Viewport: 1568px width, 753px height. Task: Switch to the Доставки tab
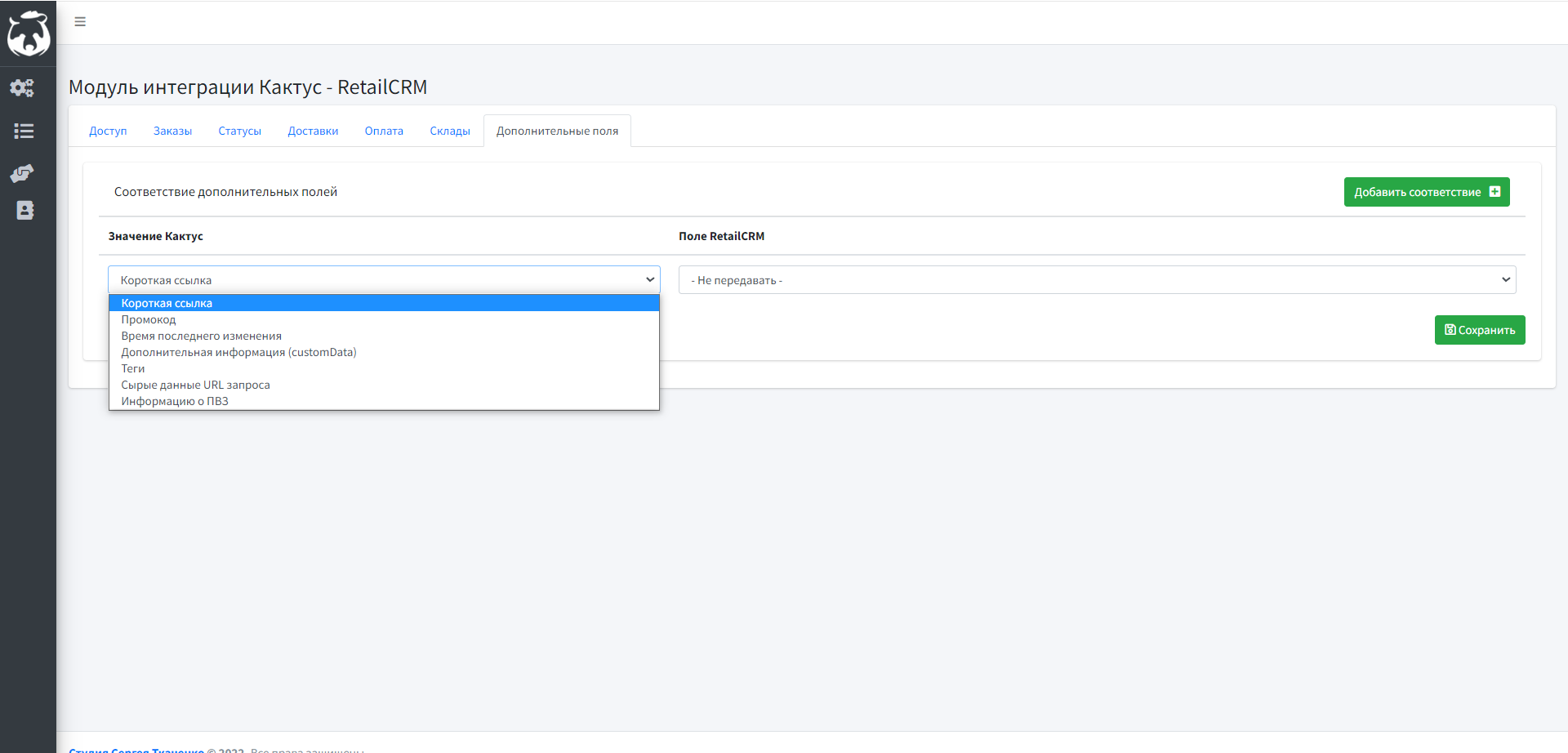click(313, 131)
